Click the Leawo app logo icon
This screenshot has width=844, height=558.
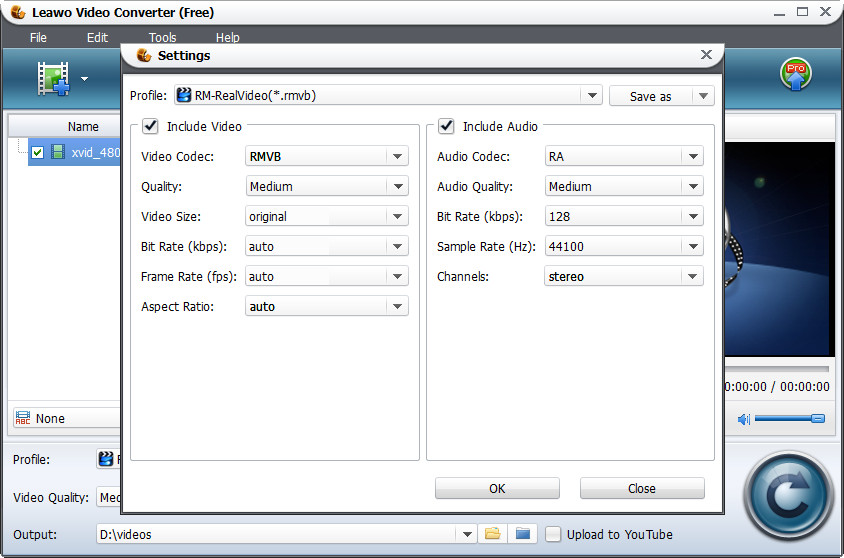pyautogui.click(x=18, y=12)
